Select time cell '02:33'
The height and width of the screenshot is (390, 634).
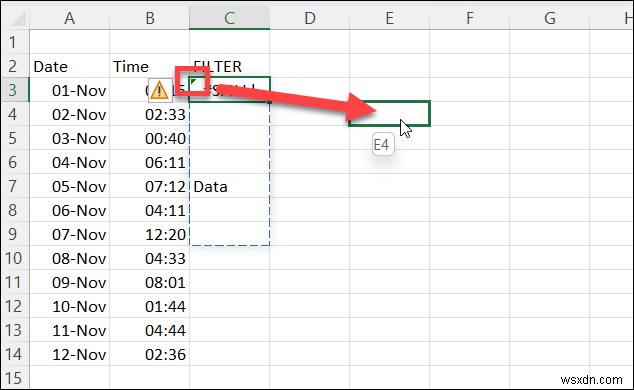tap(150, 114)
